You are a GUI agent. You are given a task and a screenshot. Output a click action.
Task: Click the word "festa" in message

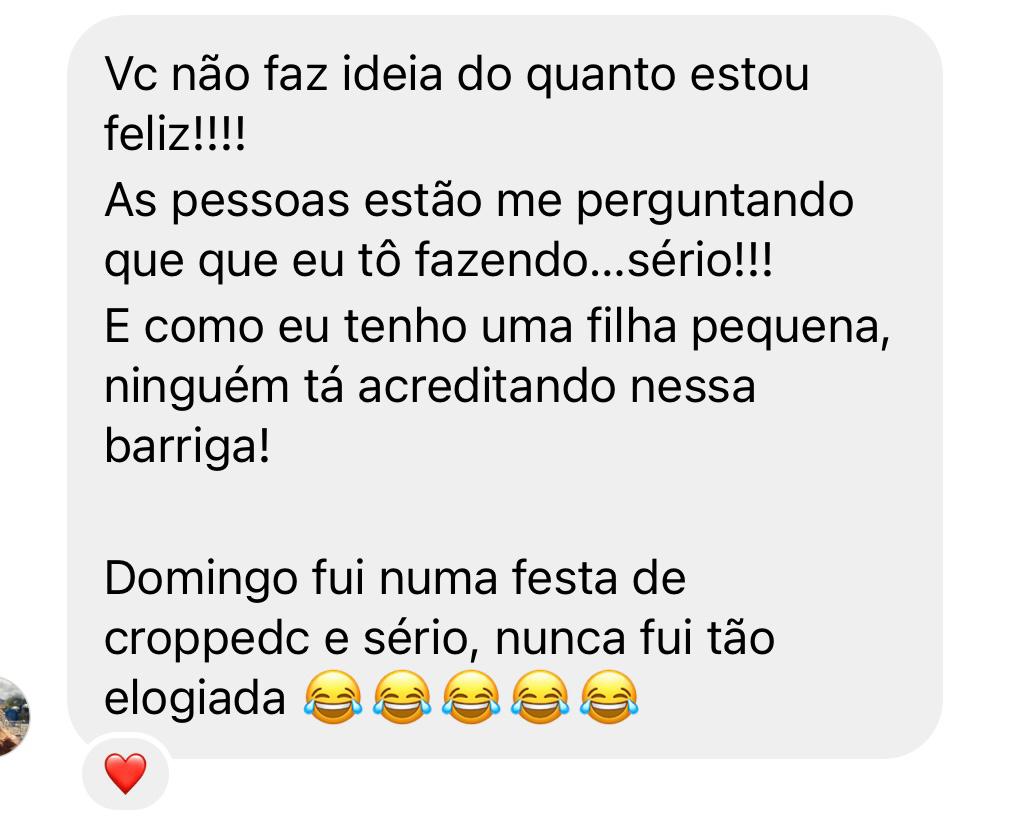[x=565, y=578]
